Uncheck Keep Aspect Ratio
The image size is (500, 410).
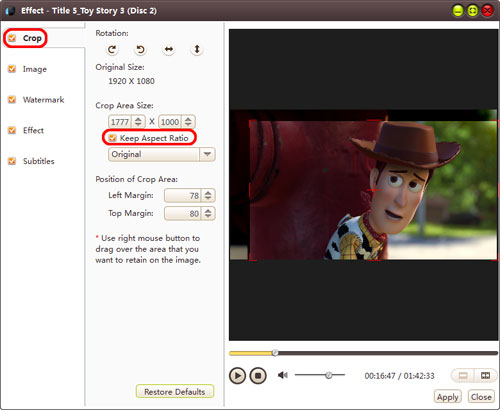pyautogui.click(x=113, y=138)
